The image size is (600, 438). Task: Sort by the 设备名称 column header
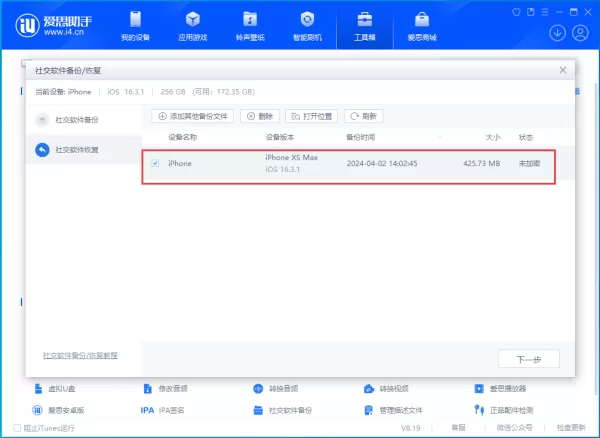[x=183, y=137]
